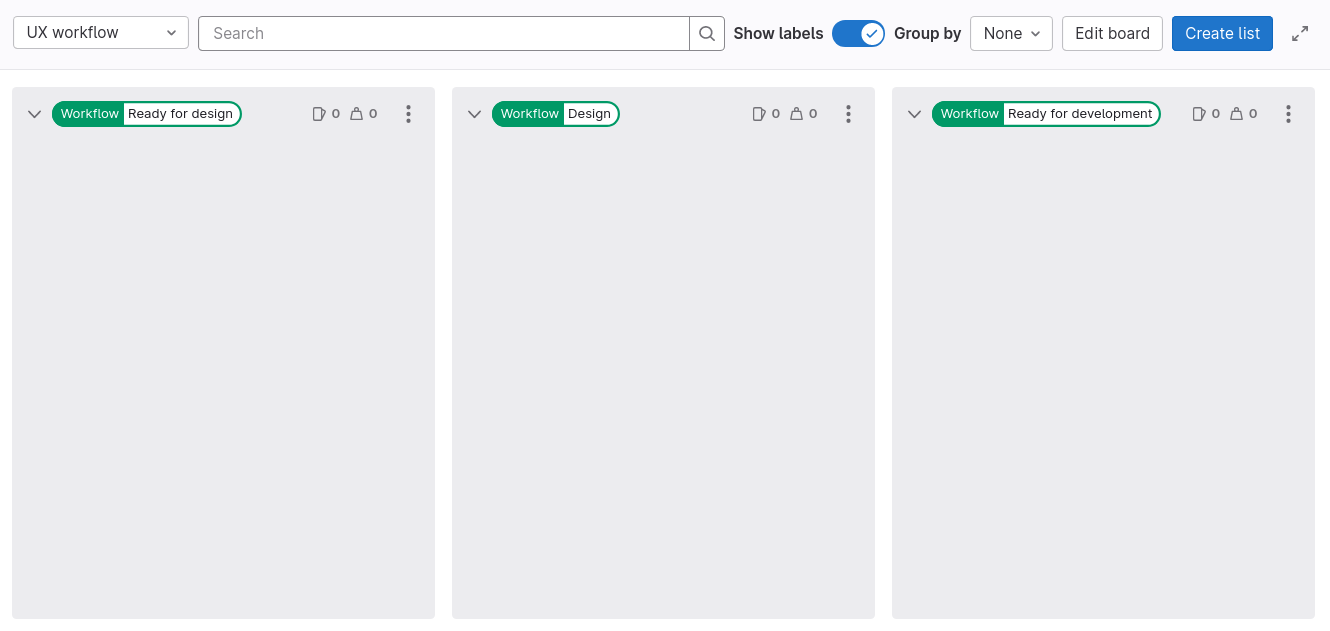This screenshot has width=1330, height=631.
Task: Collapse the Ready for development list
Action: [x=913, y=113]
